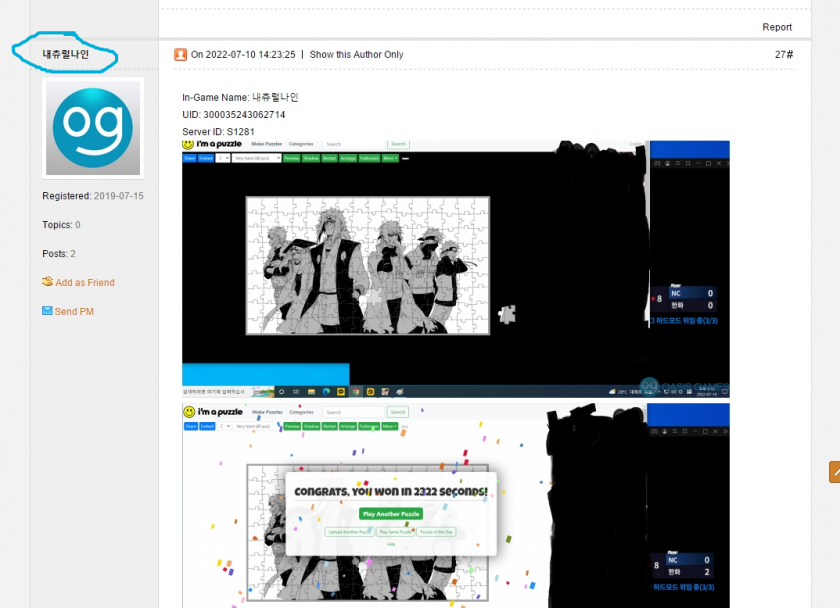This screenshot has width=840, height=608.
Task: Click the orange back-to-top arrow button
Action: click(x=834, y=470)
